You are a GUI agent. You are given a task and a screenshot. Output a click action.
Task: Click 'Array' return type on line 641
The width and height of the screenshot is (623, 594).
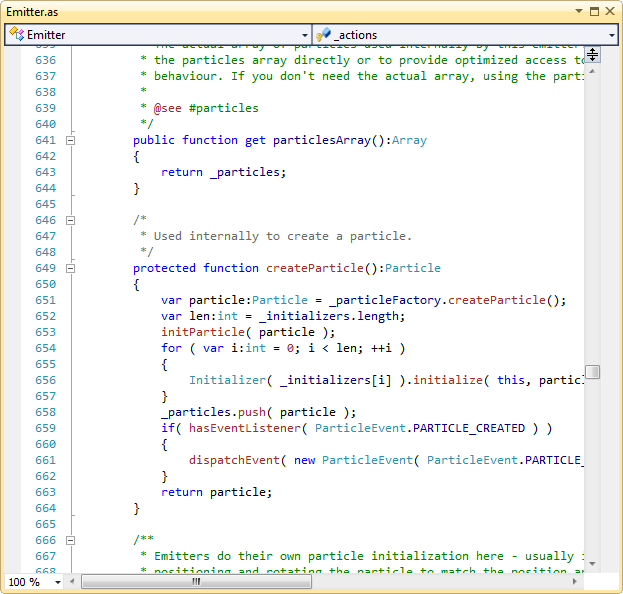click(x=409, y=140)
